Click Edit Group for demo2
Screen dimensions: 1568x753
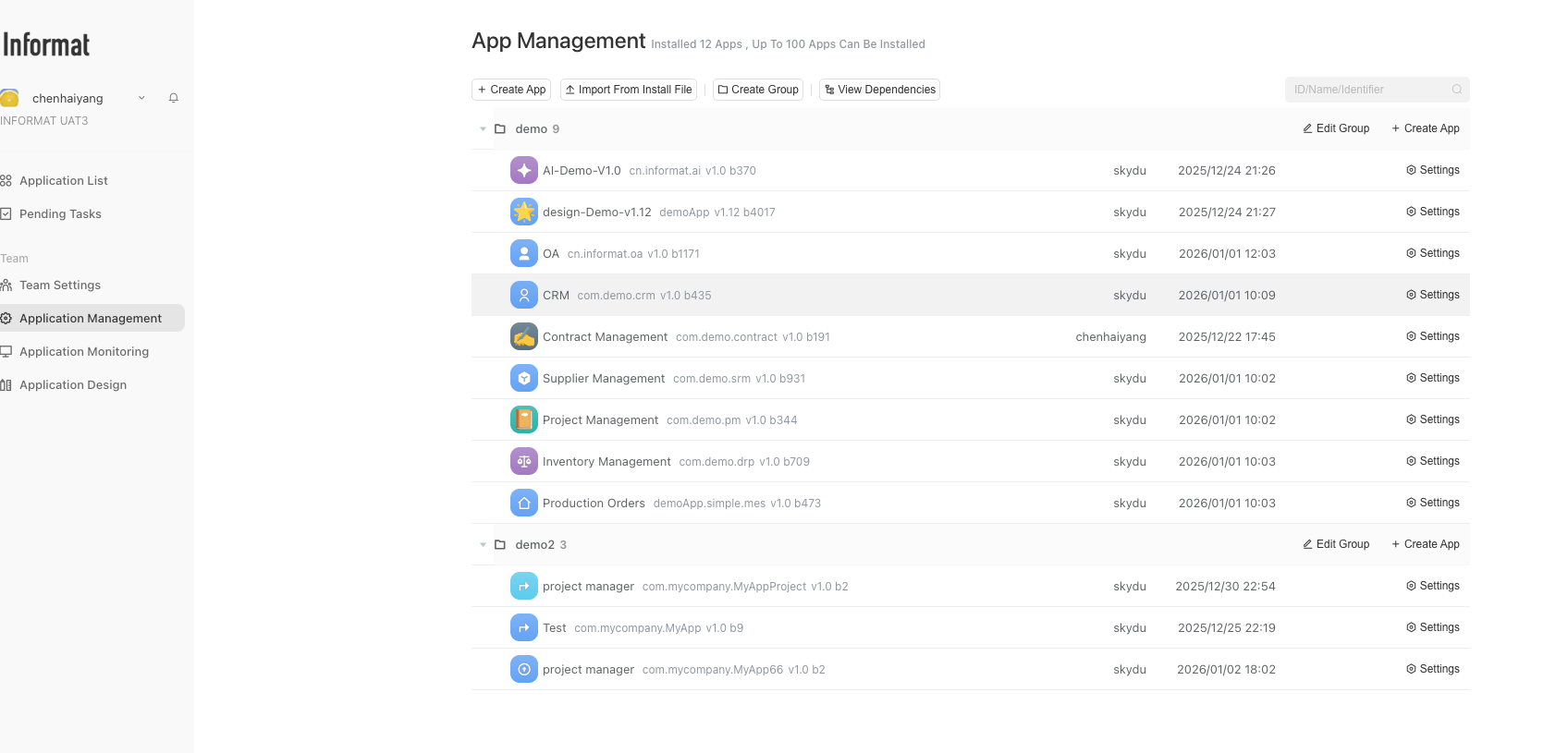tap(1336, 544)
